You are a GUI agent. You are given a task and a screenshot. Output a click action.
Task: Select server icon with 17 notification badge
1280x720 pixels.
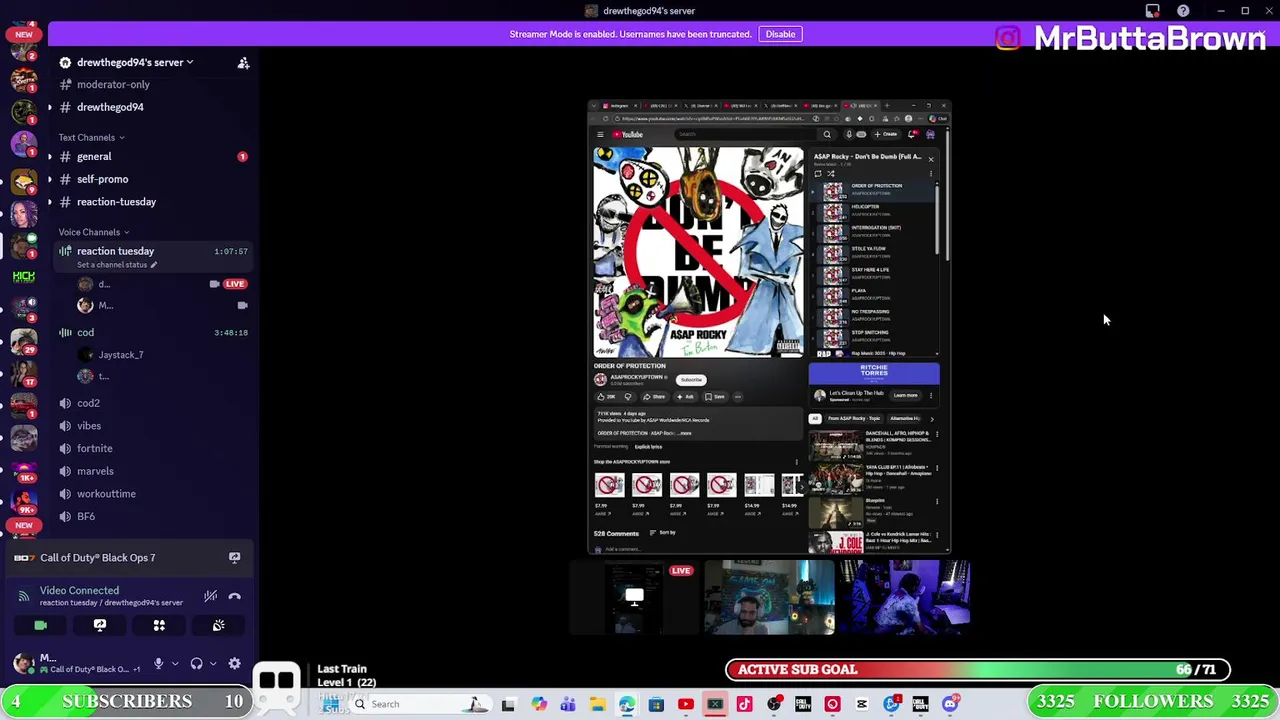pyautogui.click(x=24, y=372)
